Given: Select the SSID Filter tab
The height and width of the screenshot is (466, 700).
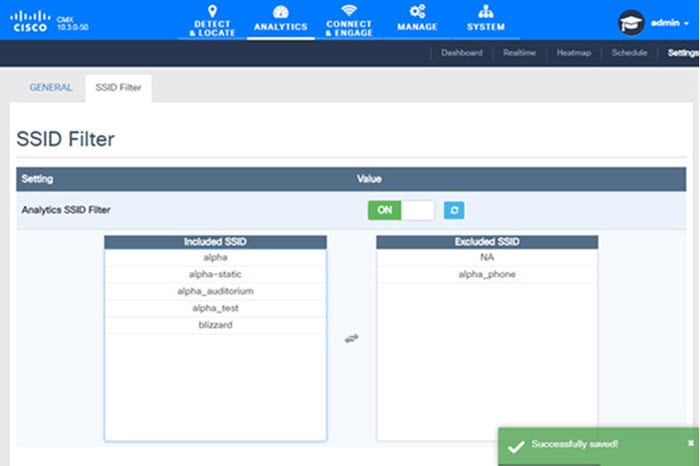Looking at the screenshot, I should tap(118, 87).
